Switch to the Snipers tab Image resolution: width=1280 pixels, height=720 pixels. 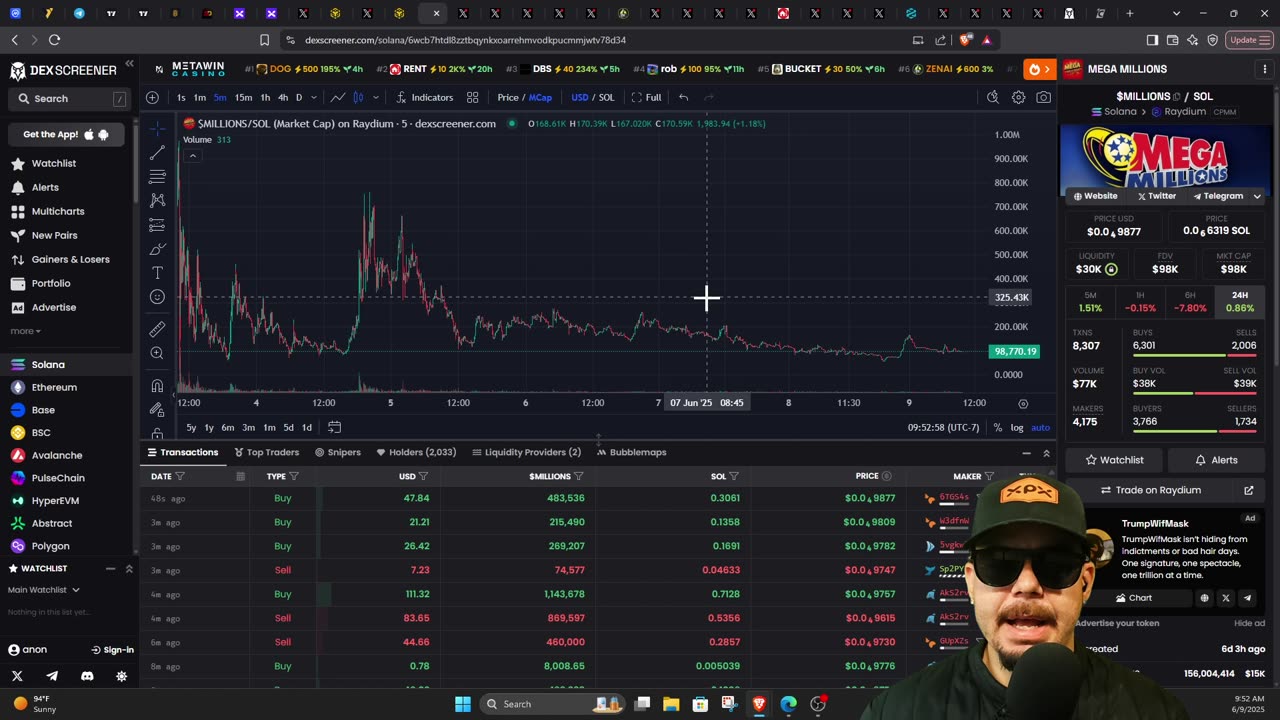[338, 452]
